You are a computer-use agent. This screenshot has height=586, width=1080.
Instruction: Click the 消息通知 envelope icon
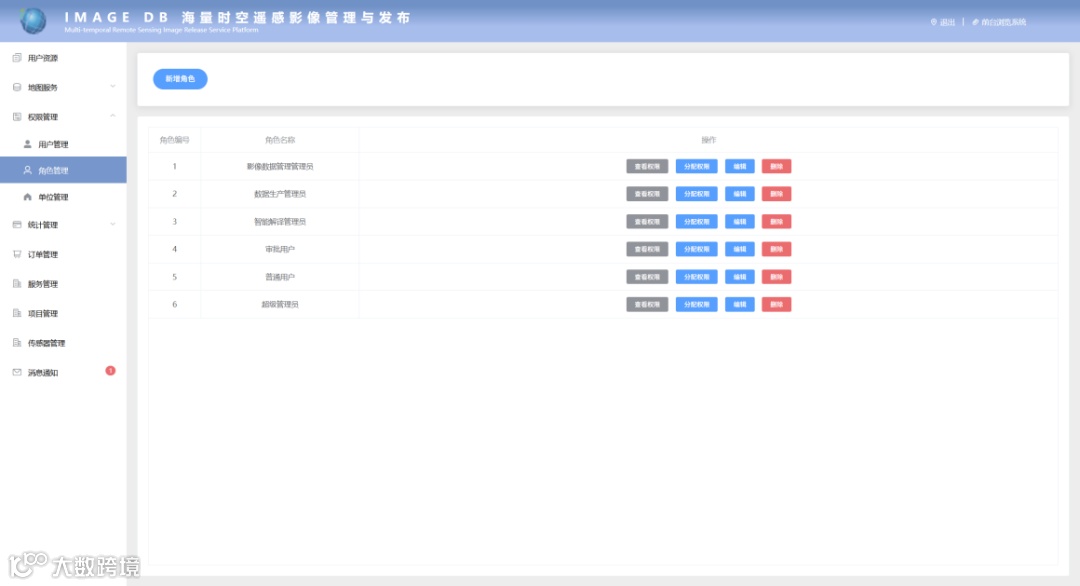coord(17,373)
